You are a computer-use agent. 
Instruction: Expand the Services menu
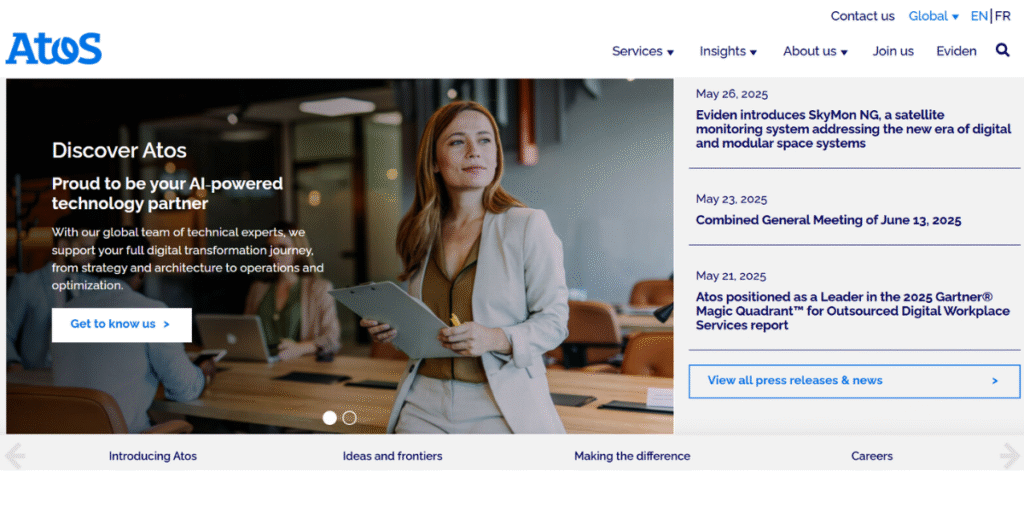tap(643, 51)
